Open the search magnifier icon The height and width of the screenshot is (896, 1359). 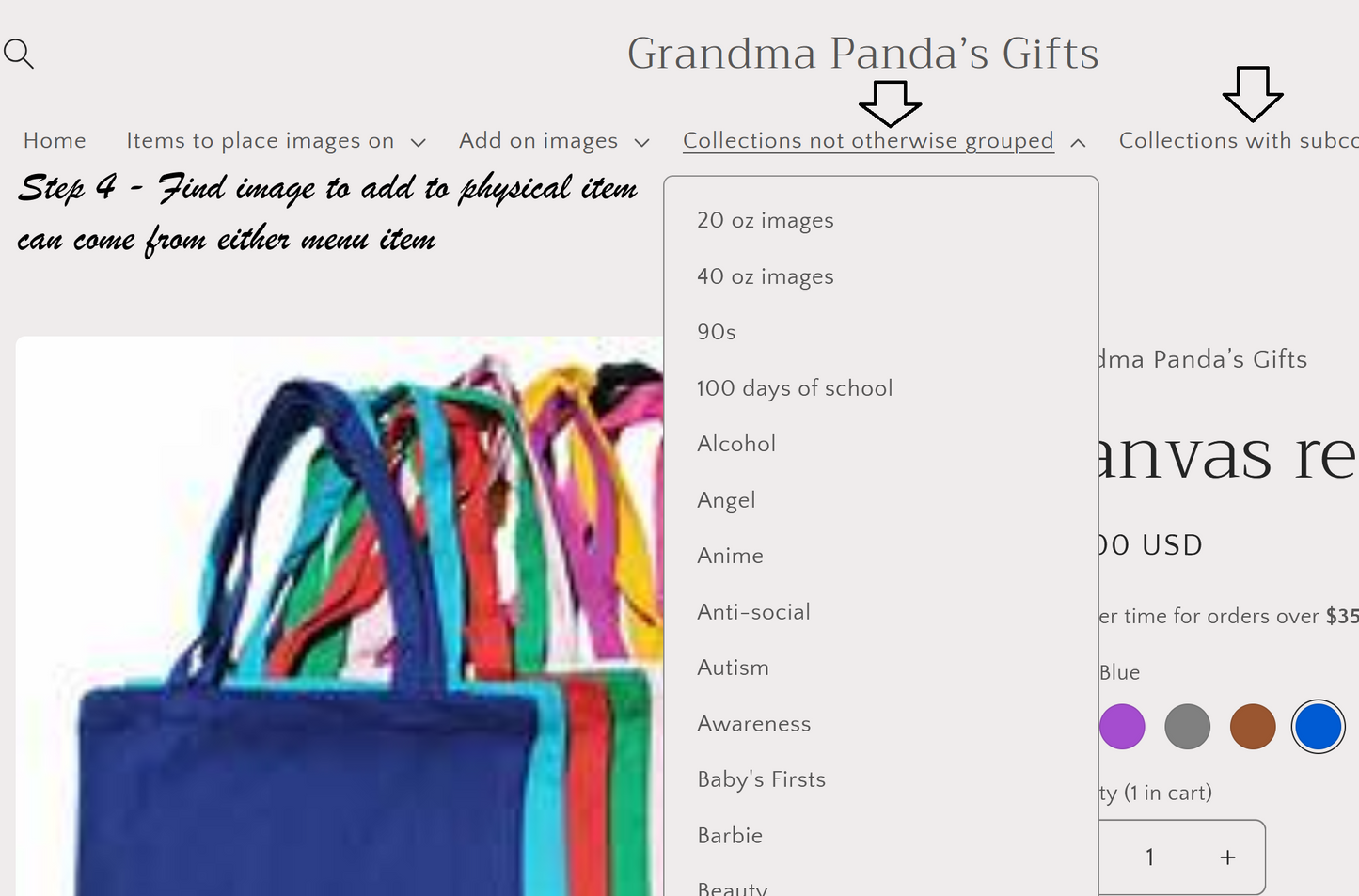tap(19, 54)
